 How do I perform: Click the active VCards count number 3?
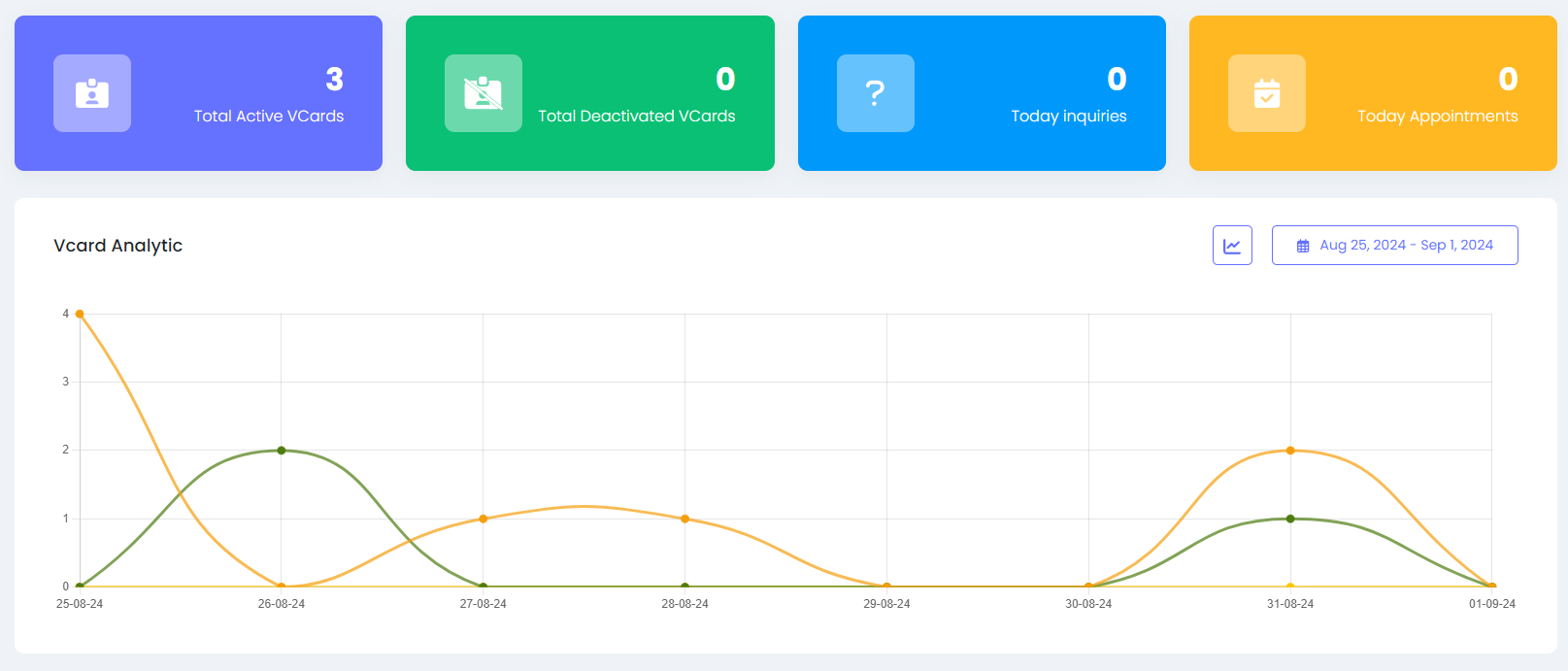tap(334, 80)
